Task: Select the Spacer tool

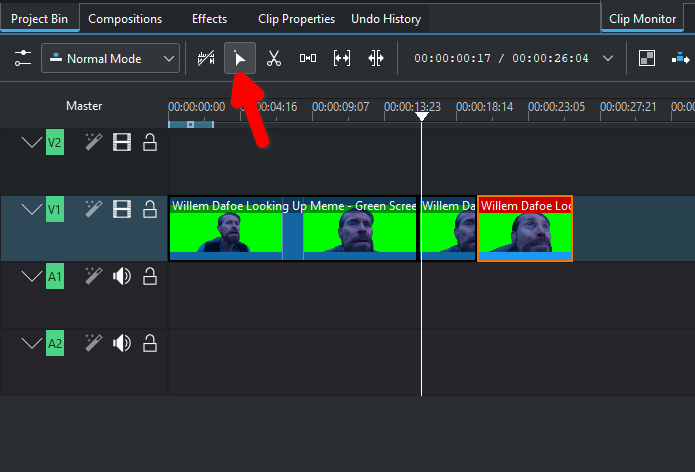Action: tap(308, 58)
